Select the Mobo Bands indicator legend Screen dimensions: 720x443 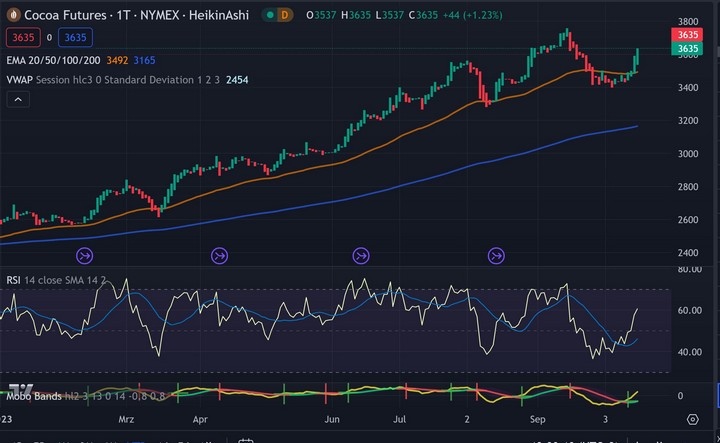[85, 396]
